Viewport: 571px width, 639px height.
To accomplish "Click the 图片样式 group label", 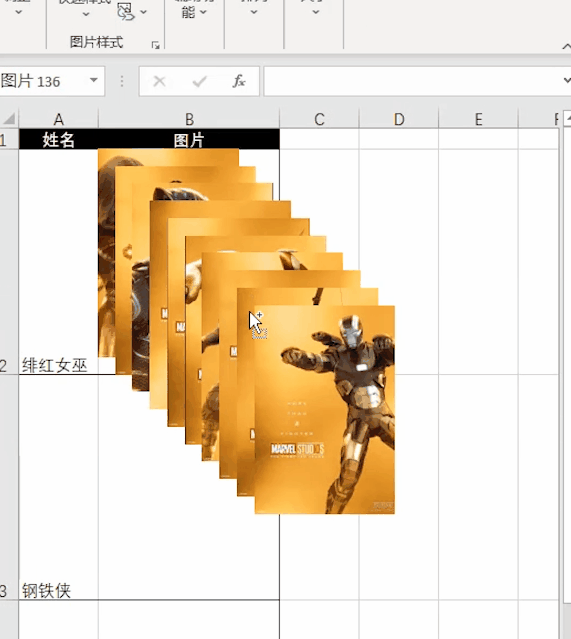I will tap(96, 42).
